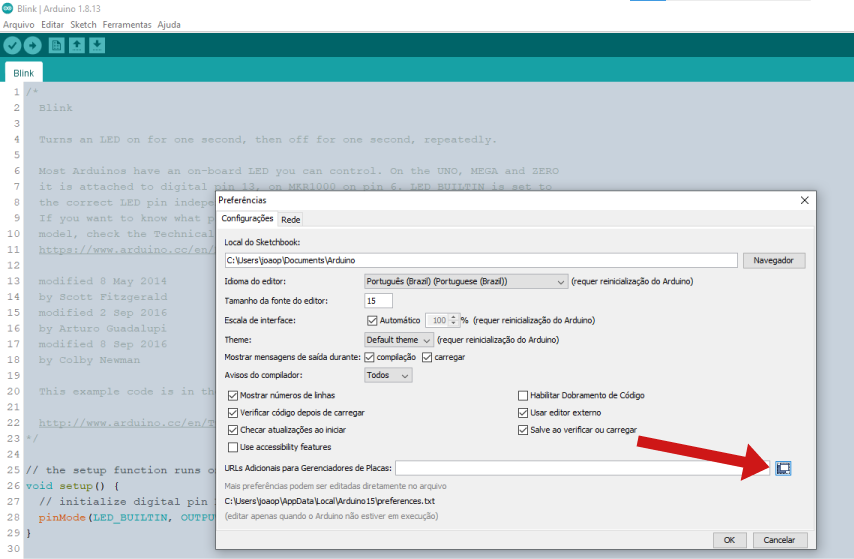Click the New sketch toolbar icon

56,45
